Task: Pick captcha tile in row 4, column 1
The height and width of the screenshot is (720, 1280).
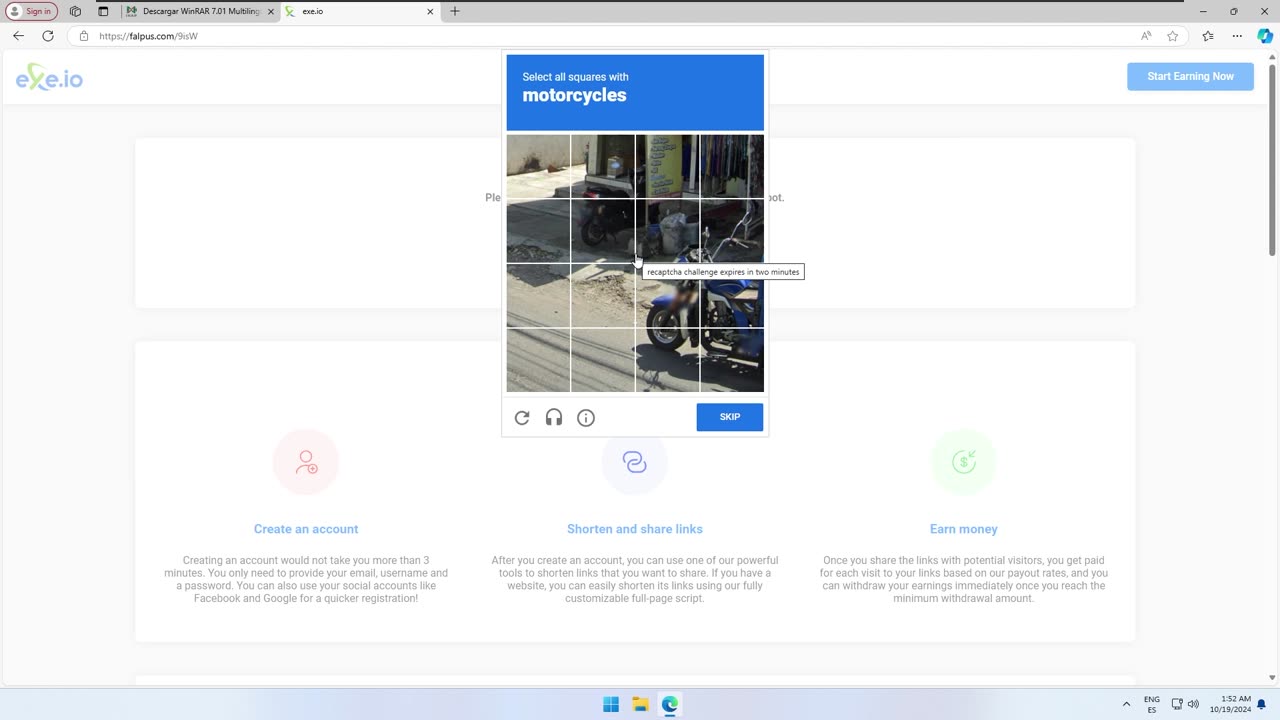Action: click(x=538, y=360)
